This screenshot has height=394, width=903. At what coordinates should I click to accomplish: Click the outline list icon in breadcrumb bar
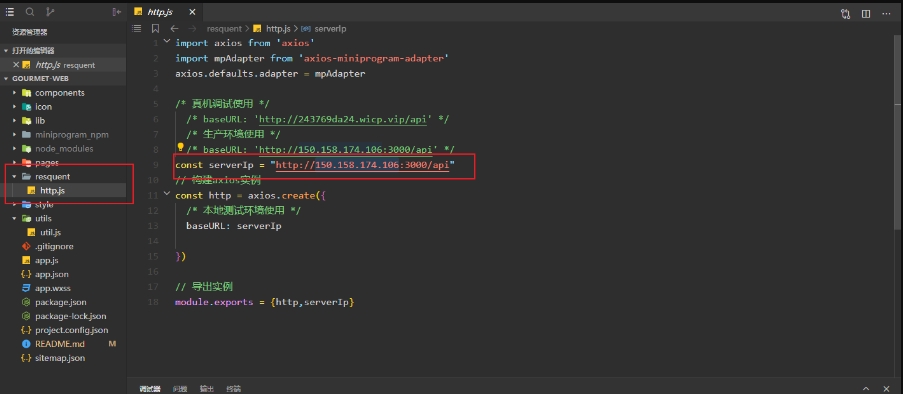[136, 28]
